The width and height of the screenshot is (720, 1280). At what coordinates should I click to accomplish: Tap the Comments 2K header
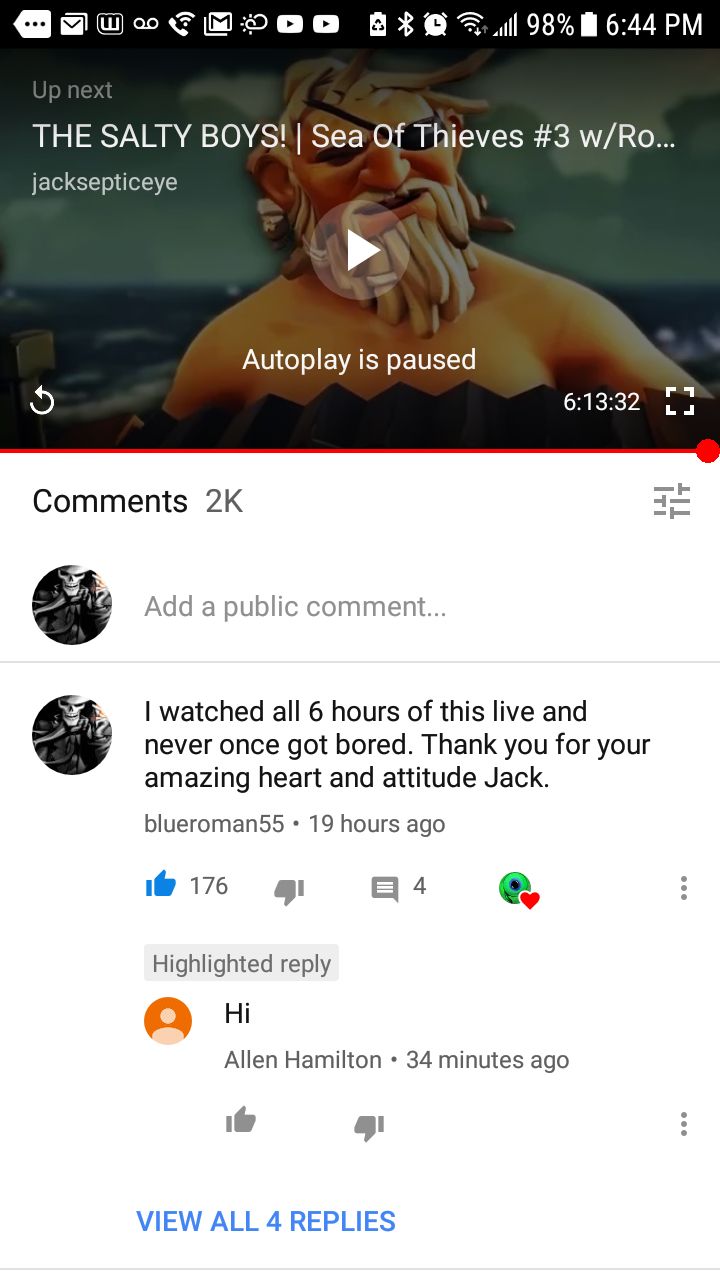[138, 501]
